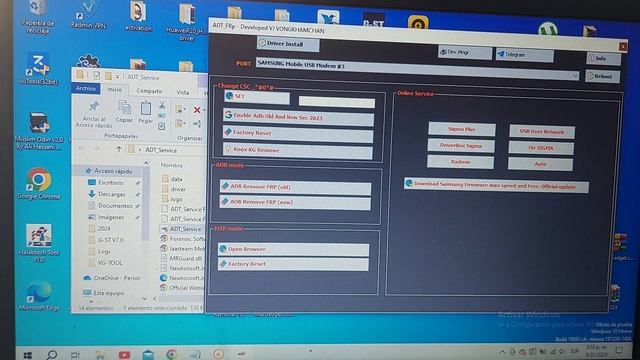Click the SET button under Change CSC
The image size is (640, 360).
click(x=257, y=97)
